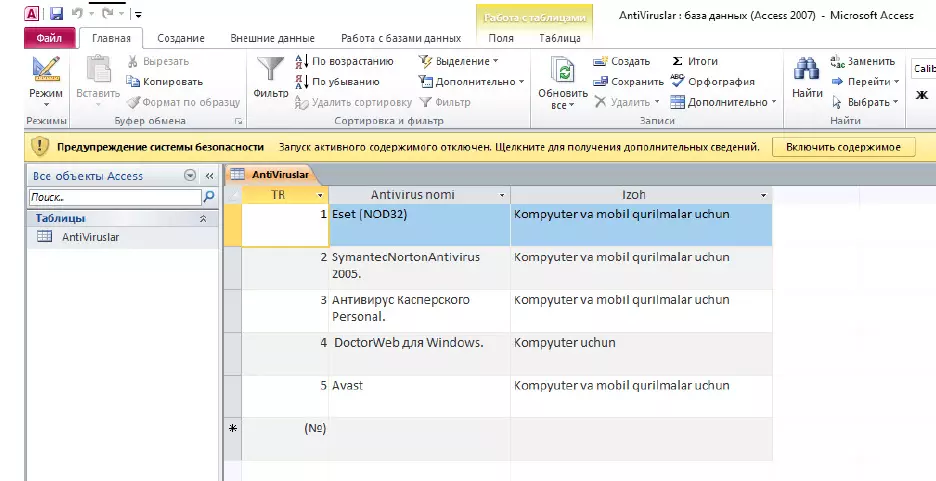This screenshot has width=936, height=481.
Task: Toggle bold Ж formatting
Action: (x=922, y=95)
